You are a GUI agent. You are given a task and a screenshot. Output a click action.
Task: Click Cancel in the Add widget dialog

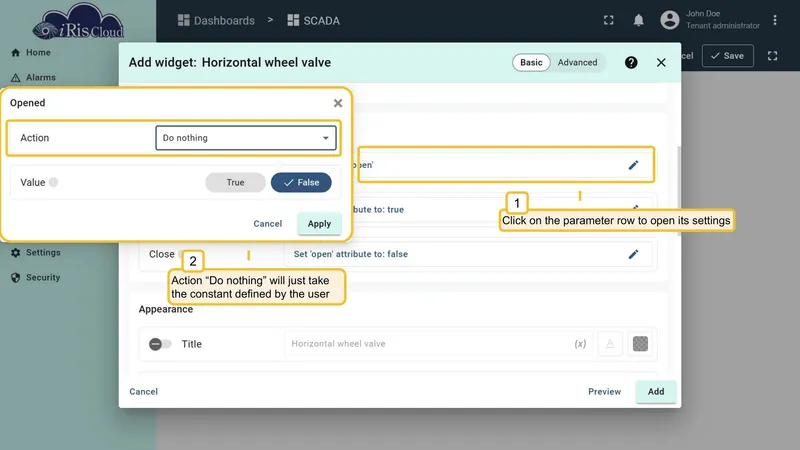(143, 391)
